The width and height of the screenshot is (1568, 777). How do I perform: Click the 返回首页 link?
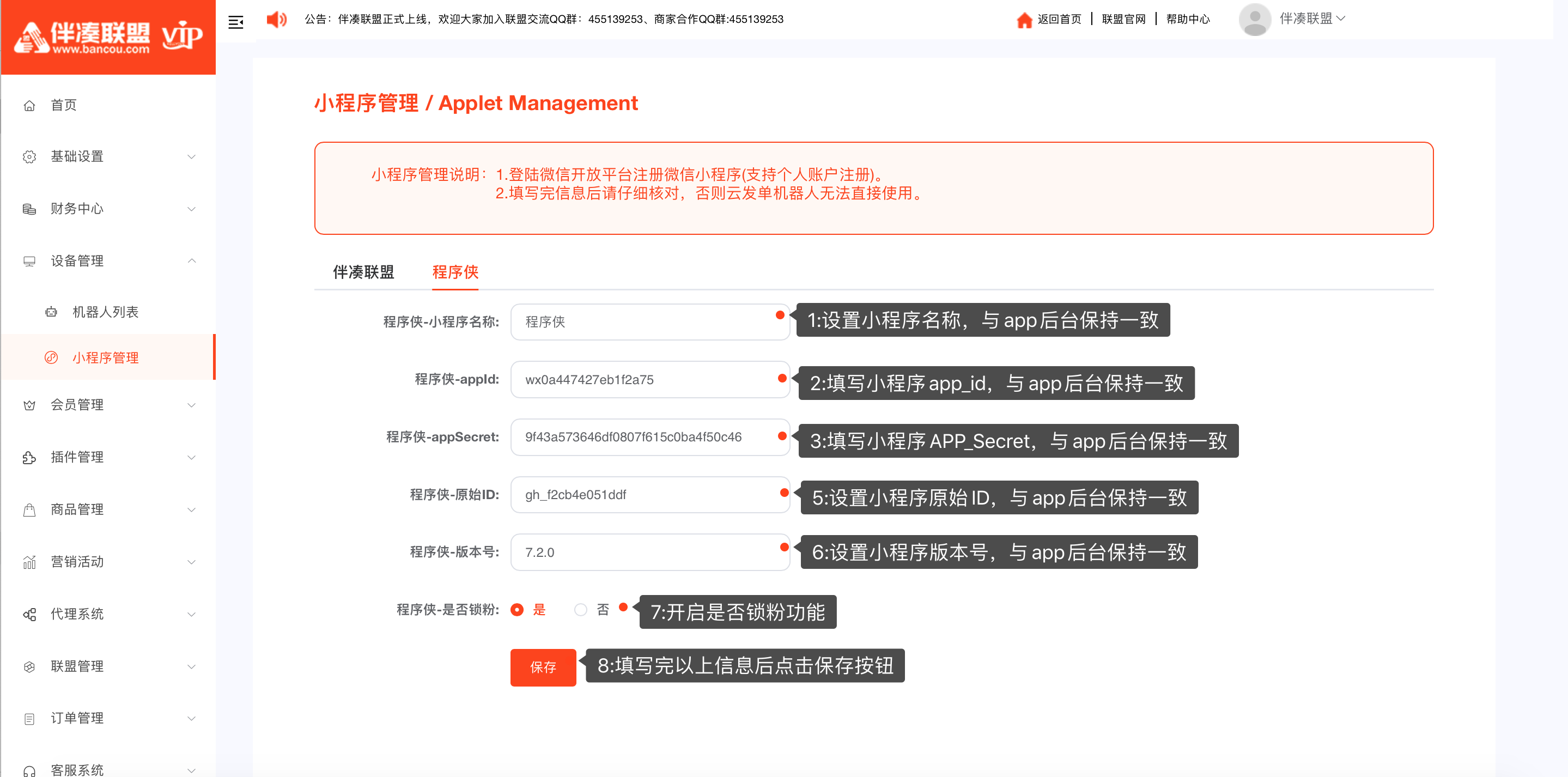[1059, 20]
